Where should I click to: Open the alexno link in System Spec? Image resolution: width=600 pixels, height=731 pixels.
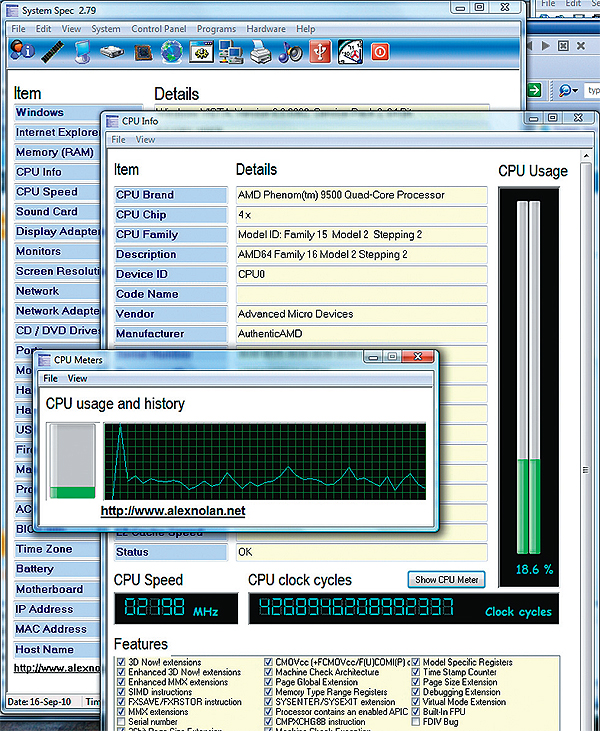pos(57,668)
